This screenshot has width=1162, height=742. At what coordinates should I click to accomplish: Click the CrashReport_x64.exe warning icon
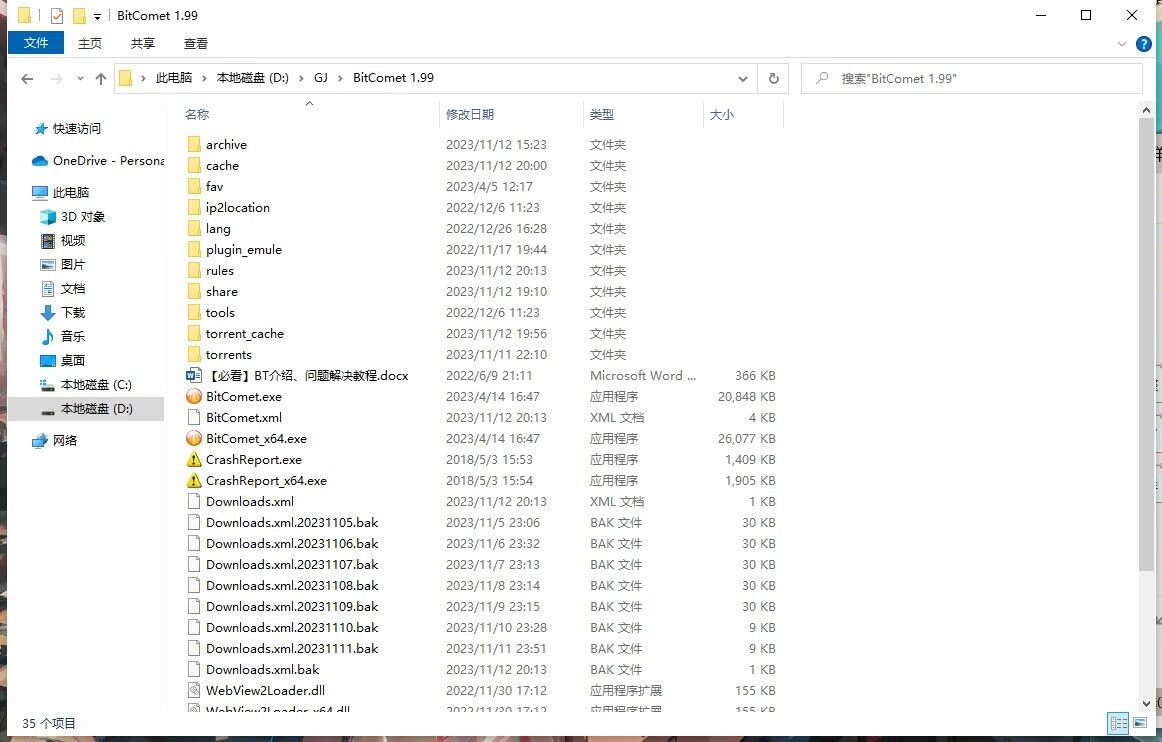point(193,480)
